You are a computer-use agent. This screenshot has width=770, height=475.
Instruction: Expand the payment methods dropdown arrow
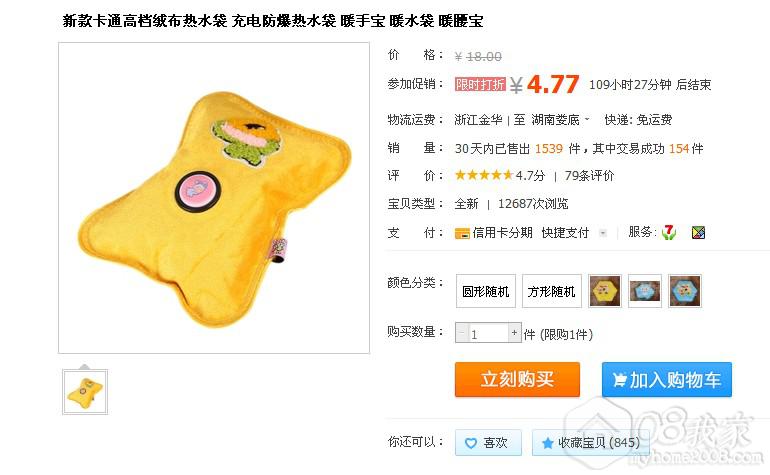pyautogui.click(x=603, y=233)
